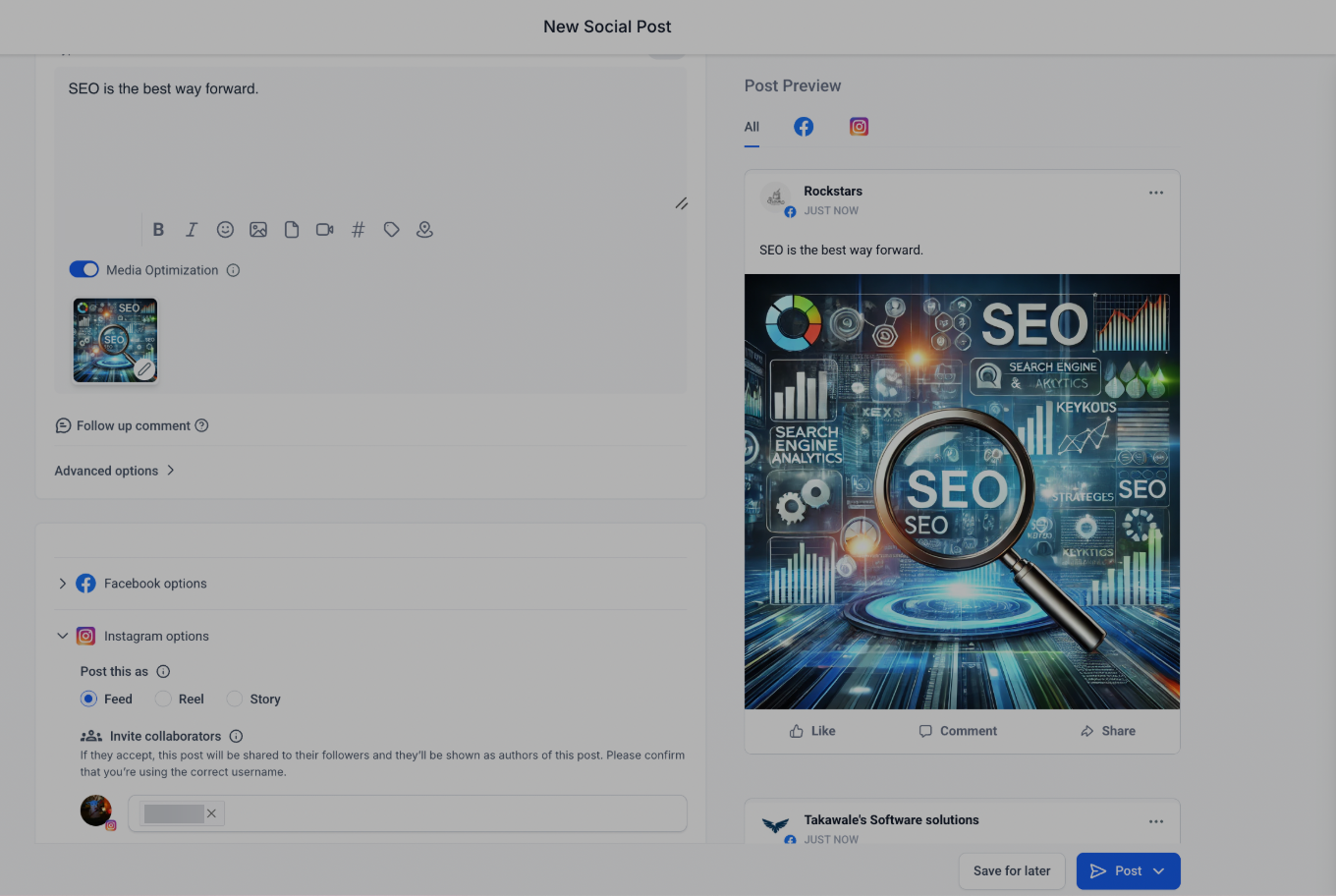Toggle Media Optimization switch
This screenshot has height=896, width=1336.
tap(83, 269)
